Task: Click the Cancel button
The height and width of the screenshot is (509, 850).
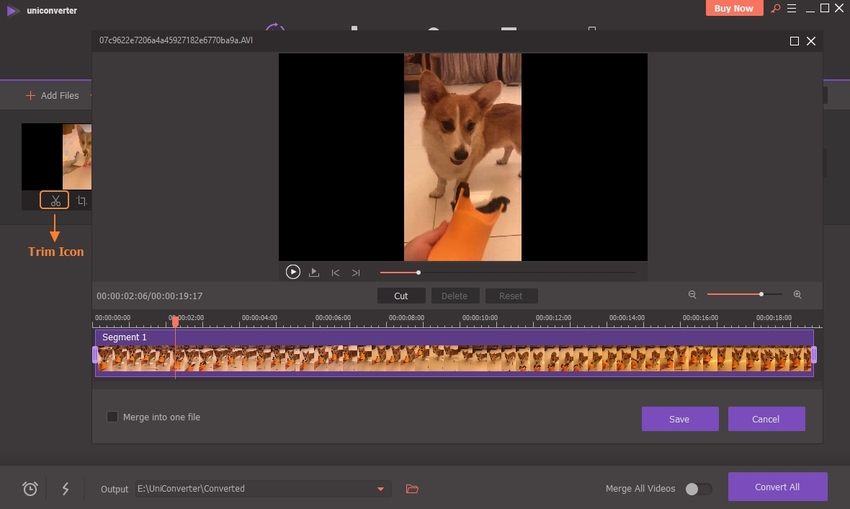Action: [x=766, y=419]
